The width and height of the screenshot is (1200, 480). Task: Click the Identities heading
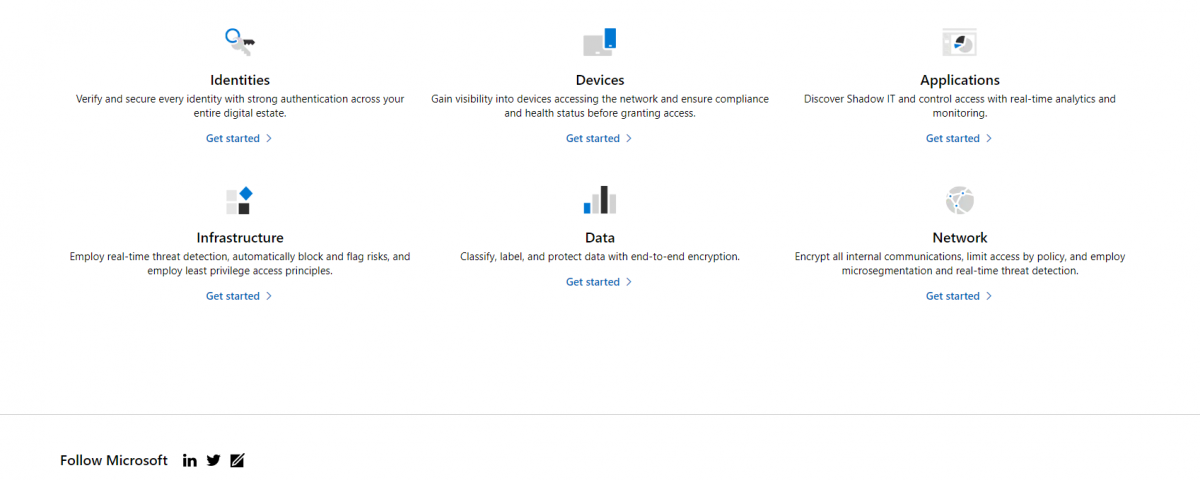[240, 80]
